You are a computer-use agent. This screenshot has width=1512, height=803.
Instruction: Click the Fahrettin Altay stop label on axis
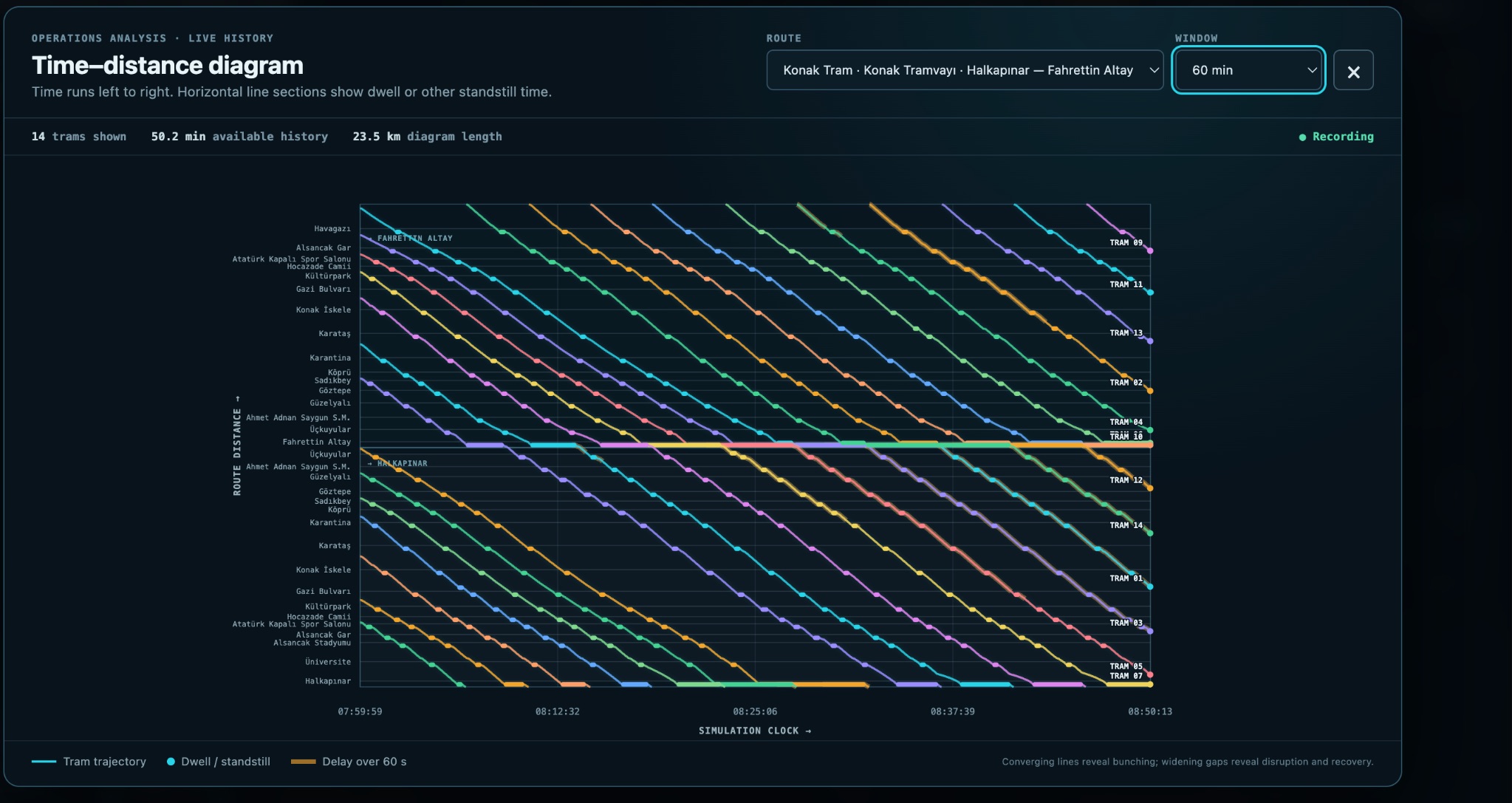[317, 442]
